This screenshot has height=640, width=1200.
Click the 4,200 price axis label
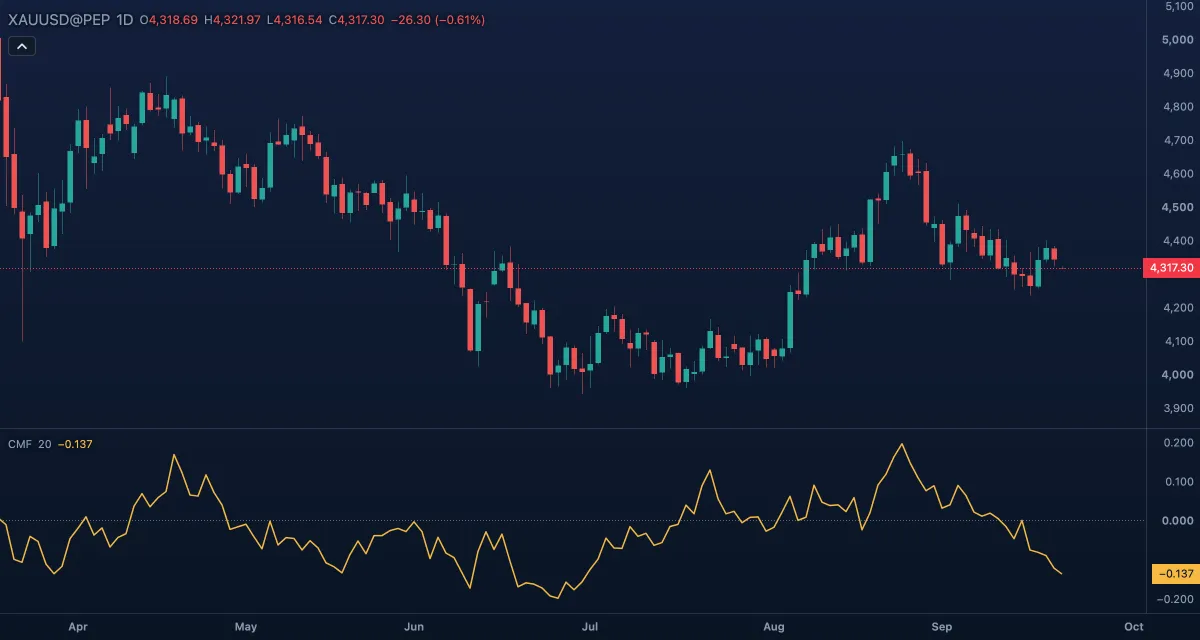1179,308
